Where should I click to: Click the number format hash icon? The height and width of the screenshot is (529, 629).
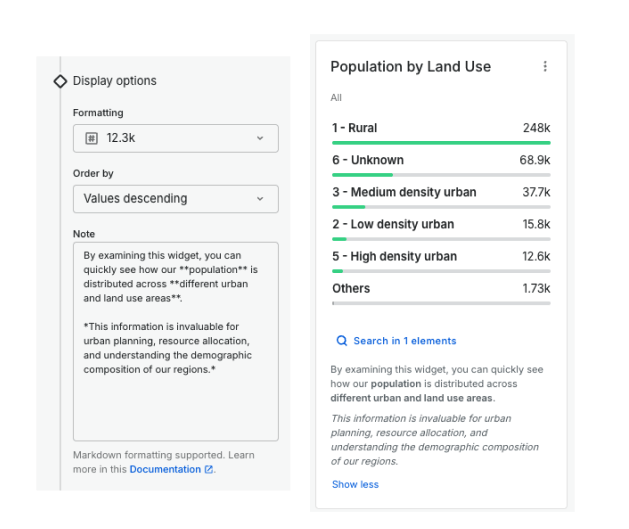pos(91,138)
